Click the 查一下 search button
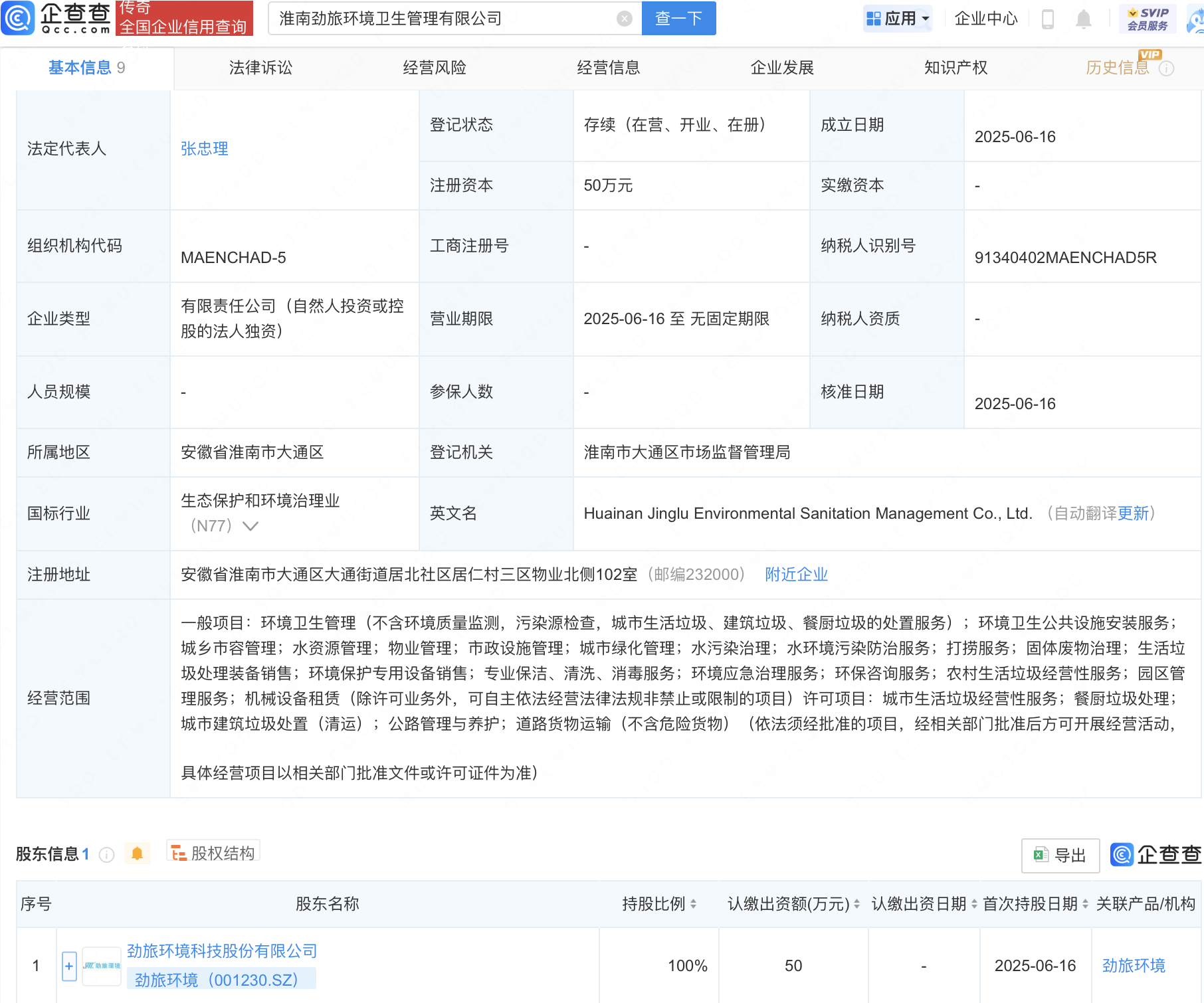Screen dimensions: 1204x1003 (678, 18)
